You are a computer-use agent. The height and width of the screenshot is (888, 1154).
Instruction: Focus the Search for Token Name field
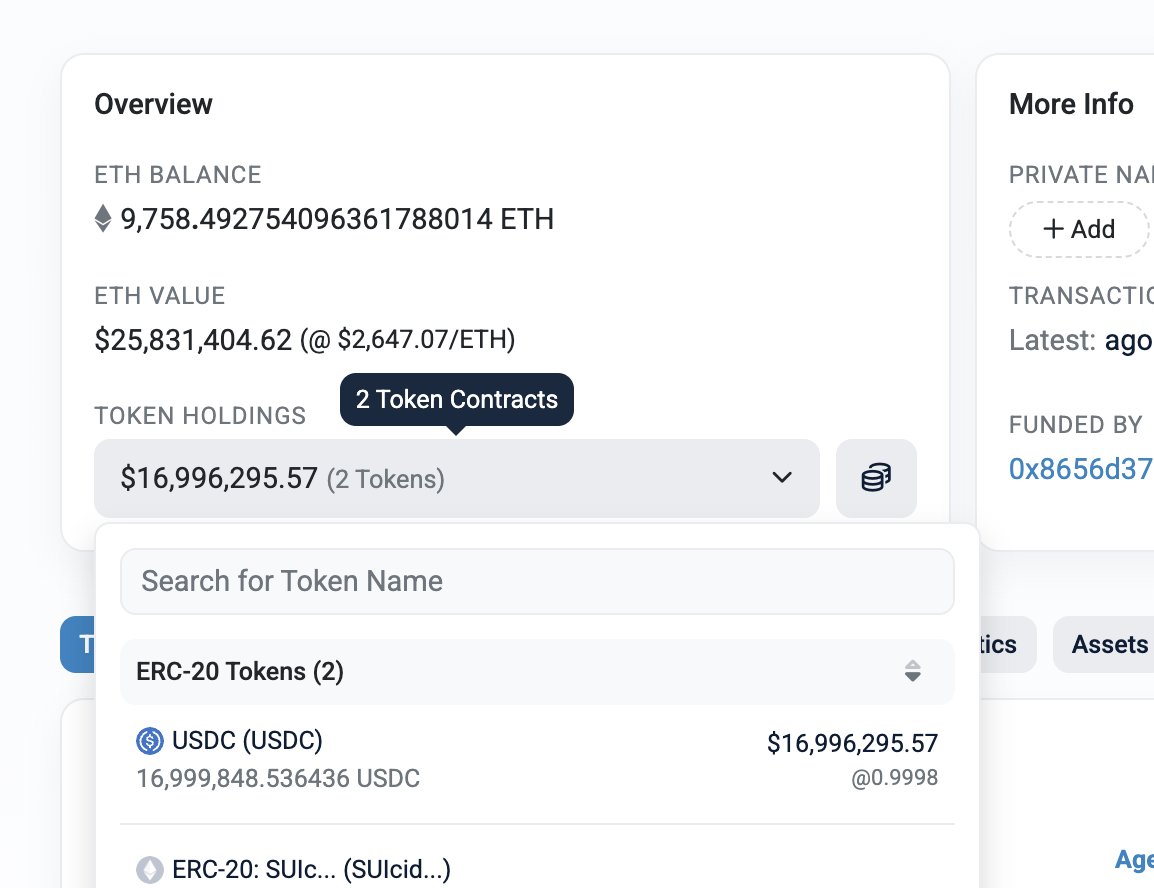(537, 581)
